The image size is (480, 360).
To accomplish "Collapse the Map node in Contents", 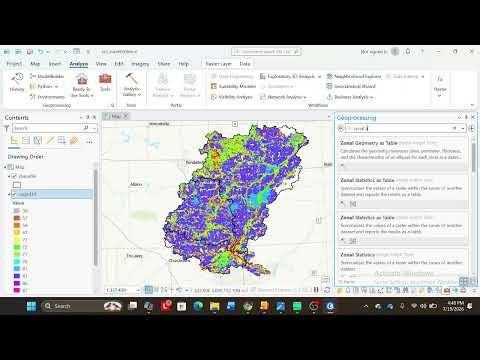I will 5,167.
